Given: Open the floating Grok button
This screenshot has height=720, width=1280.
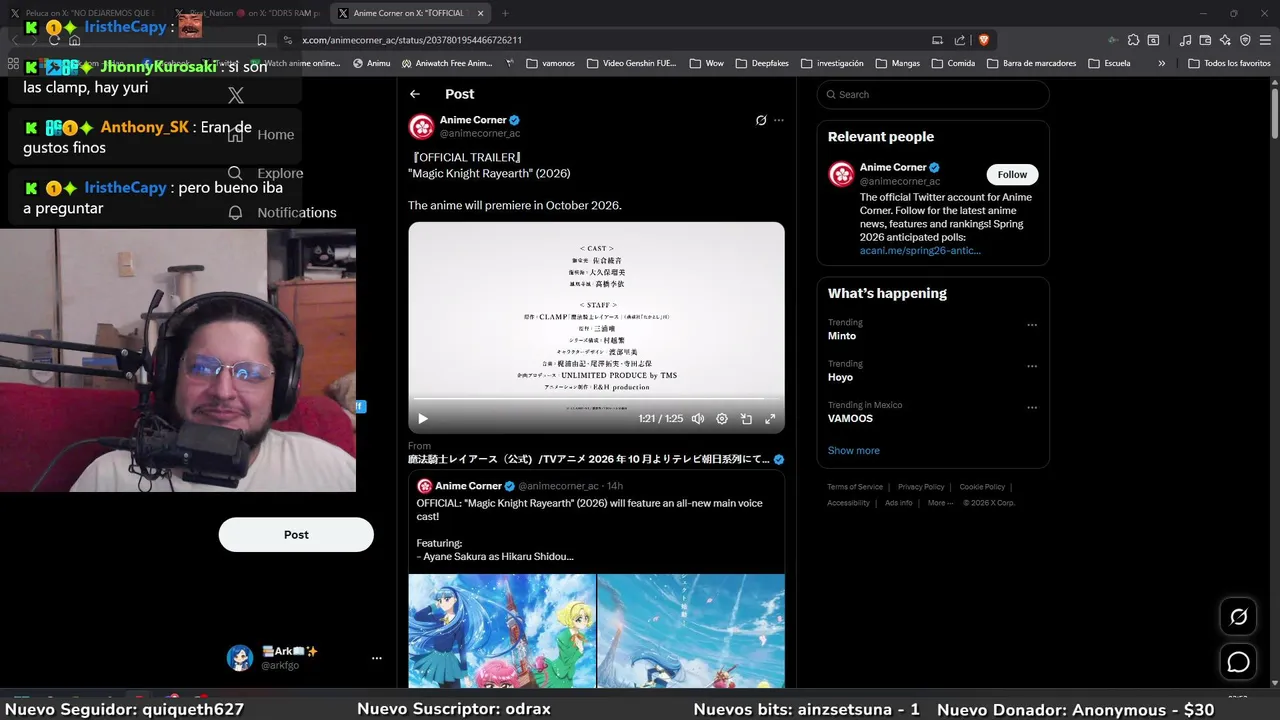Looking at the screenshot, I should pos(1238,617).
